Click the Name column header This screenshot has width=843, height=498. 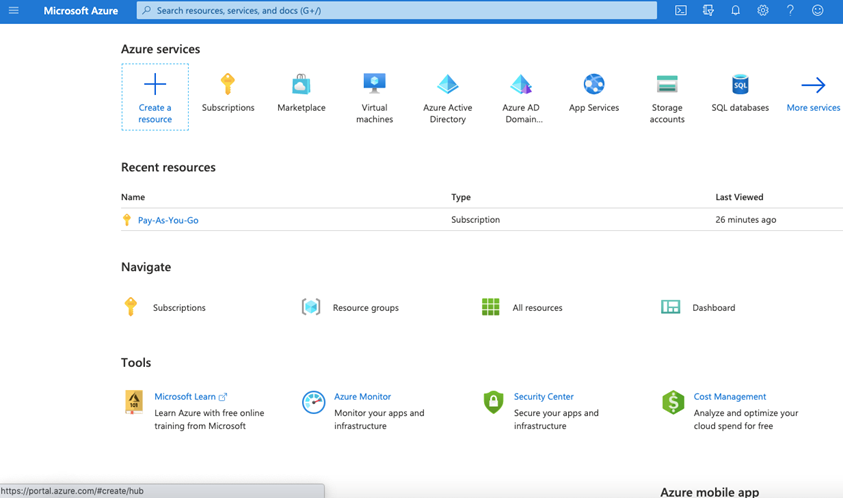[x=133, y=197]
